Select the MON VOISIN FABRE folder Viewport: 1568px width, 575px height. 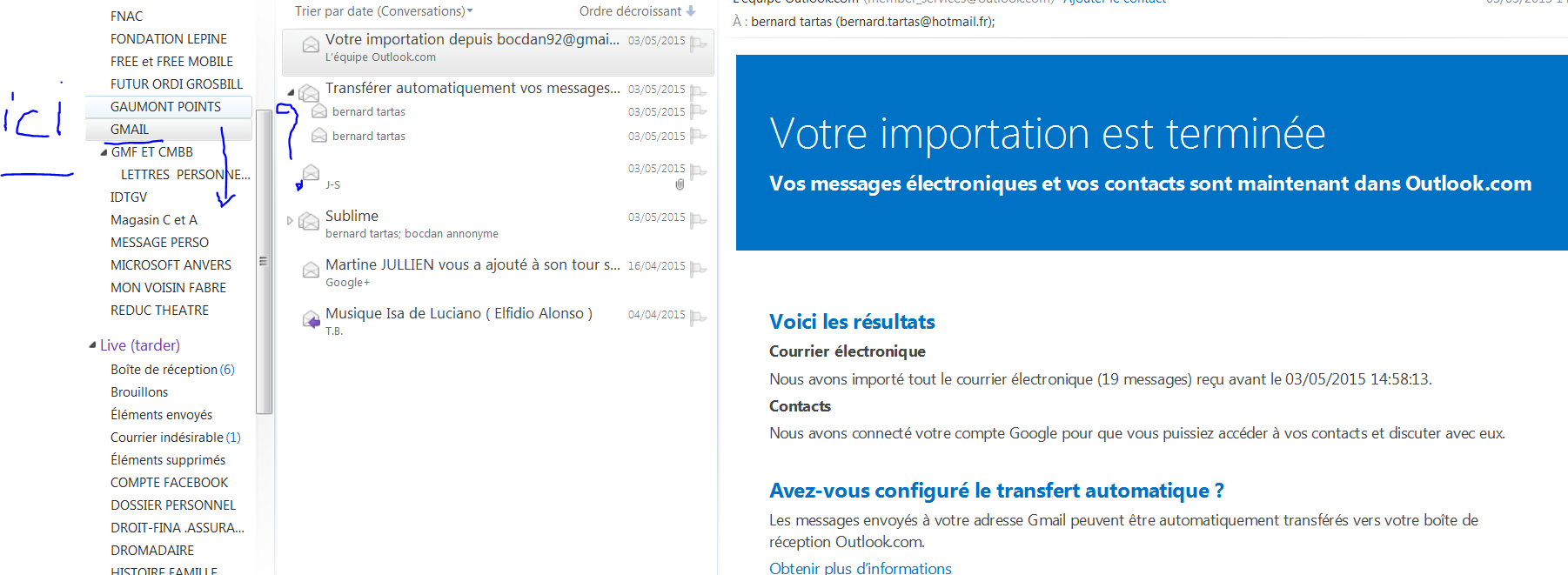click(x=168, y=288)
